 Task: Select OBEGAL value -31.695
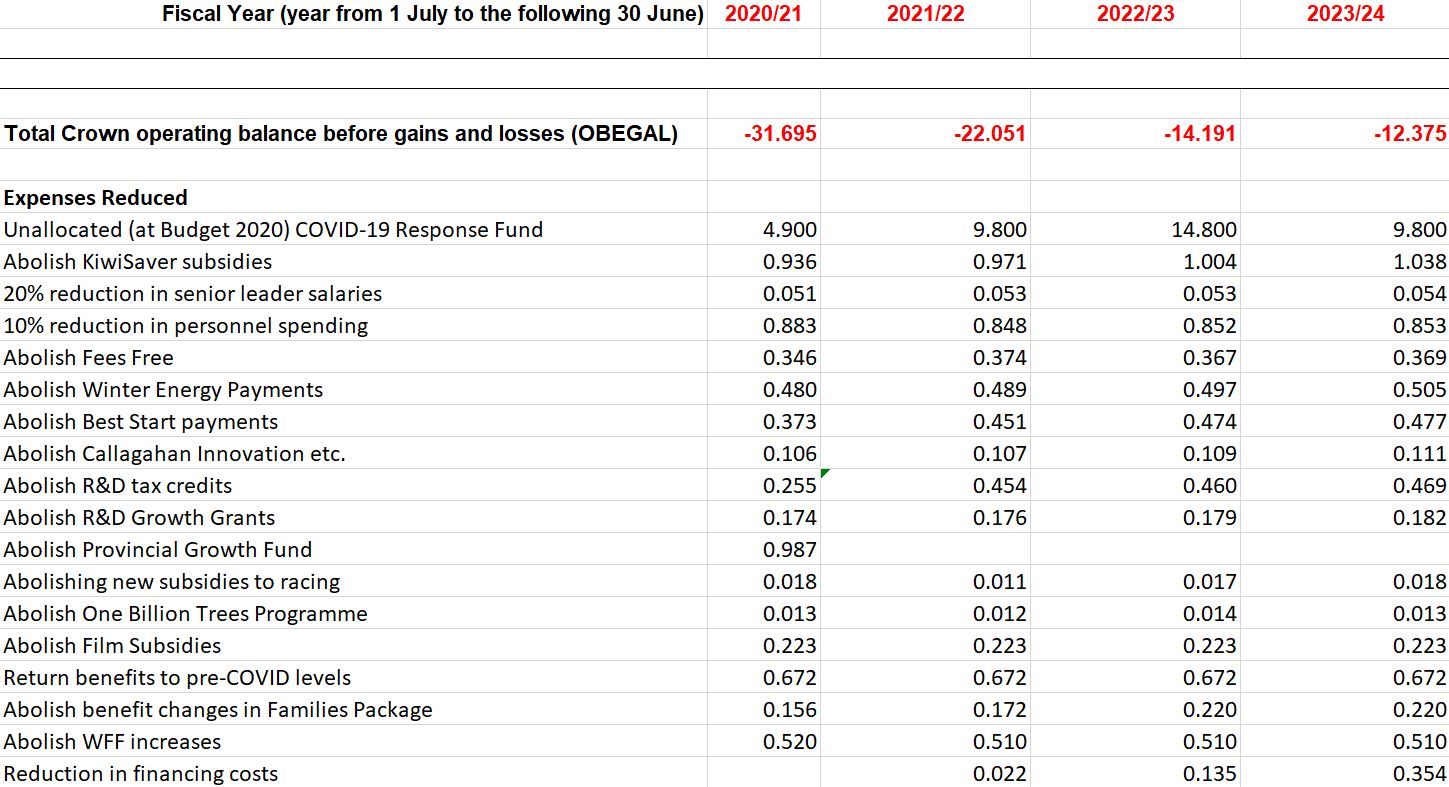click(780, 134)
